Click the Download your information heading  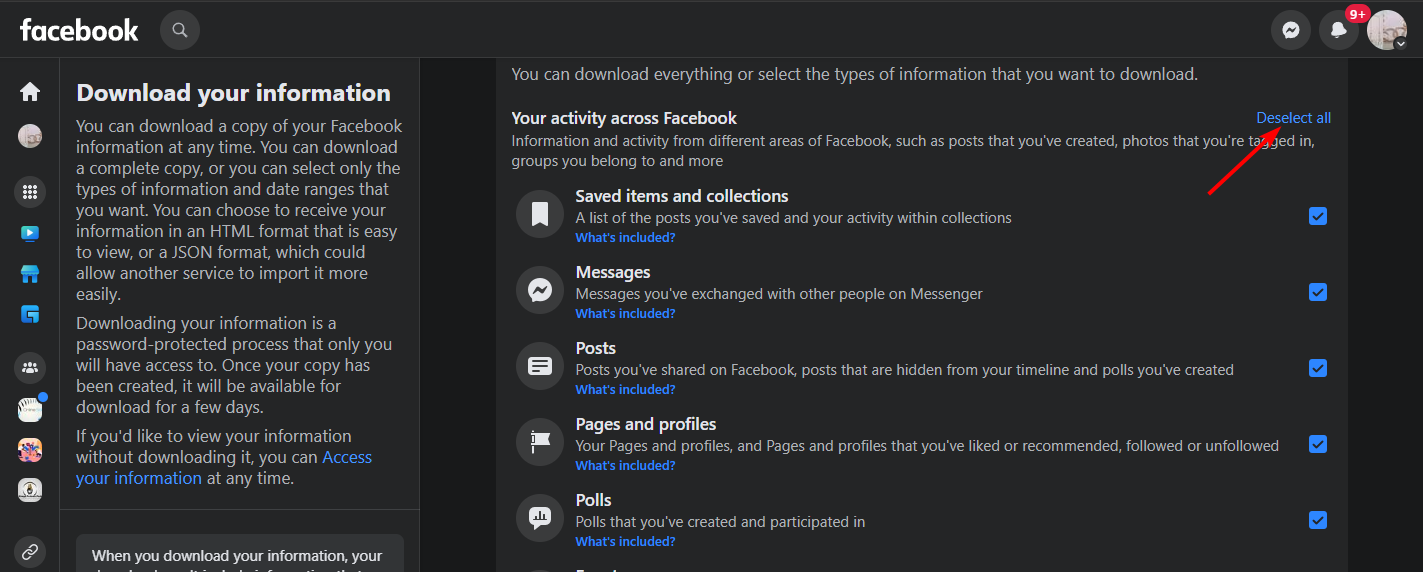tap(234, 93)
